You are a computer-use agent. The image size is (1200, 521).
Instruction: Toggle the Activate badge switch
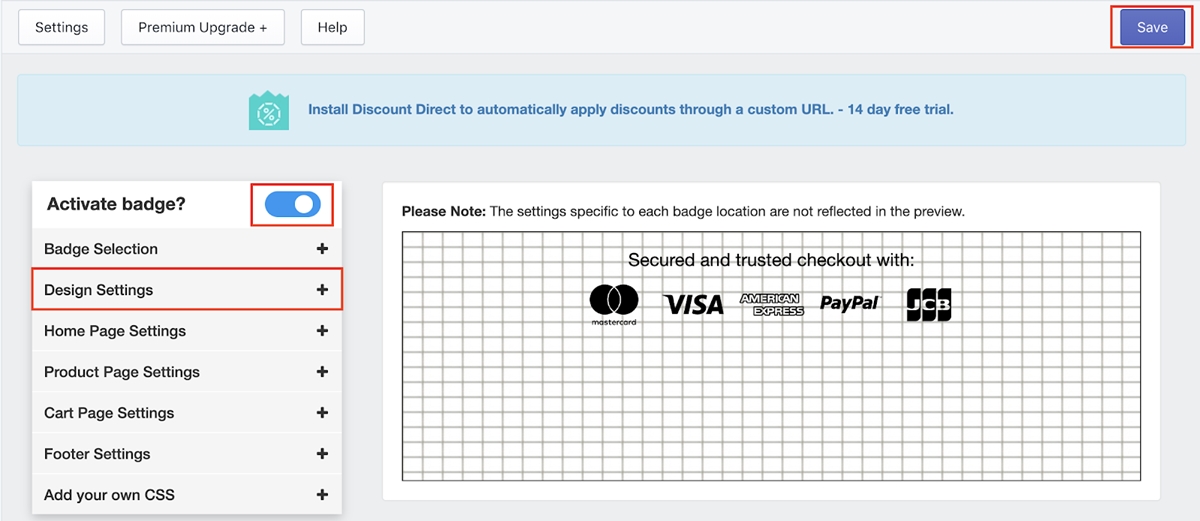293,204
